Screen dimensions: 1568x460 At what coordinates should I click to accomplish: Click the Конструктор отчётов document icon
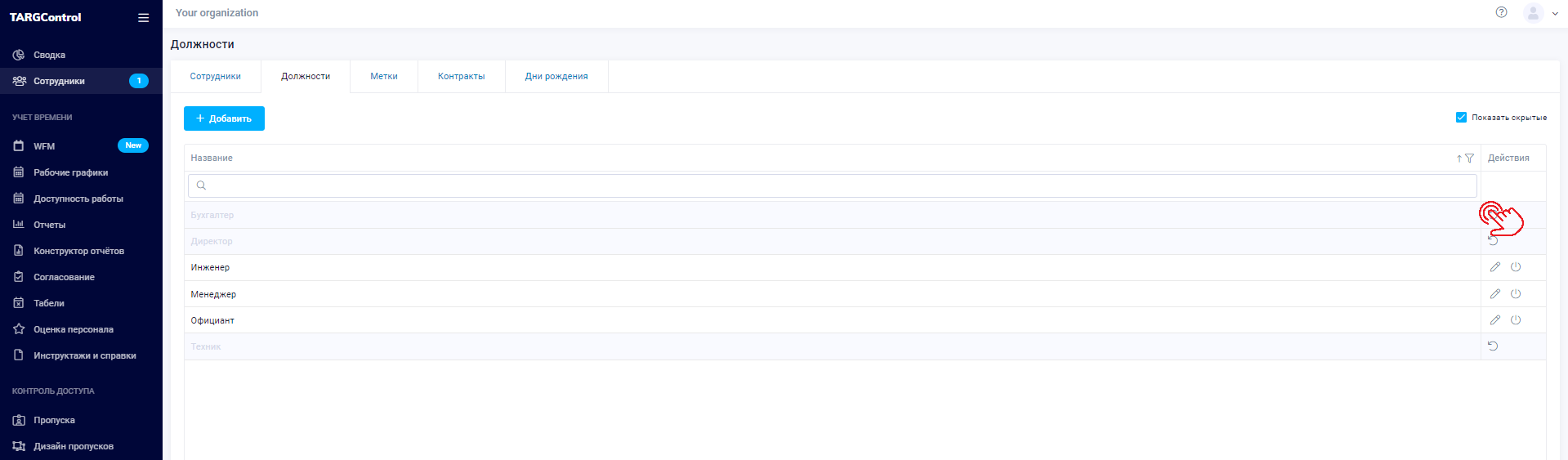(19, 251)
